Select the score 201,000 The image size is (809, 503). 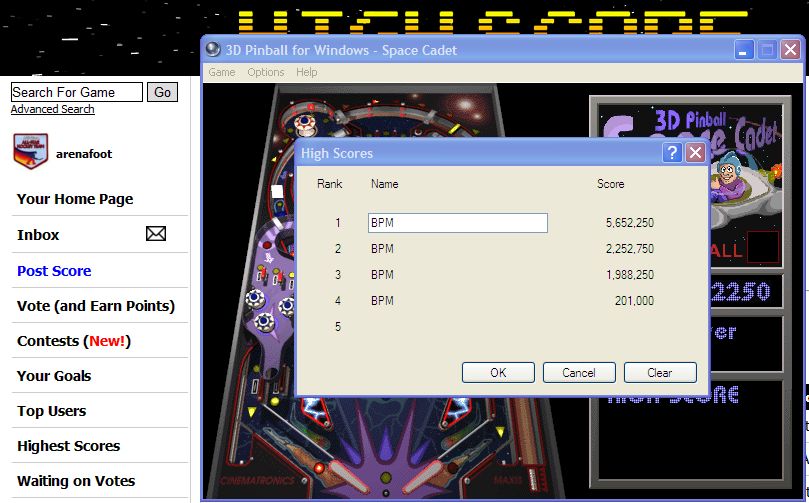[x=634, y=300]
